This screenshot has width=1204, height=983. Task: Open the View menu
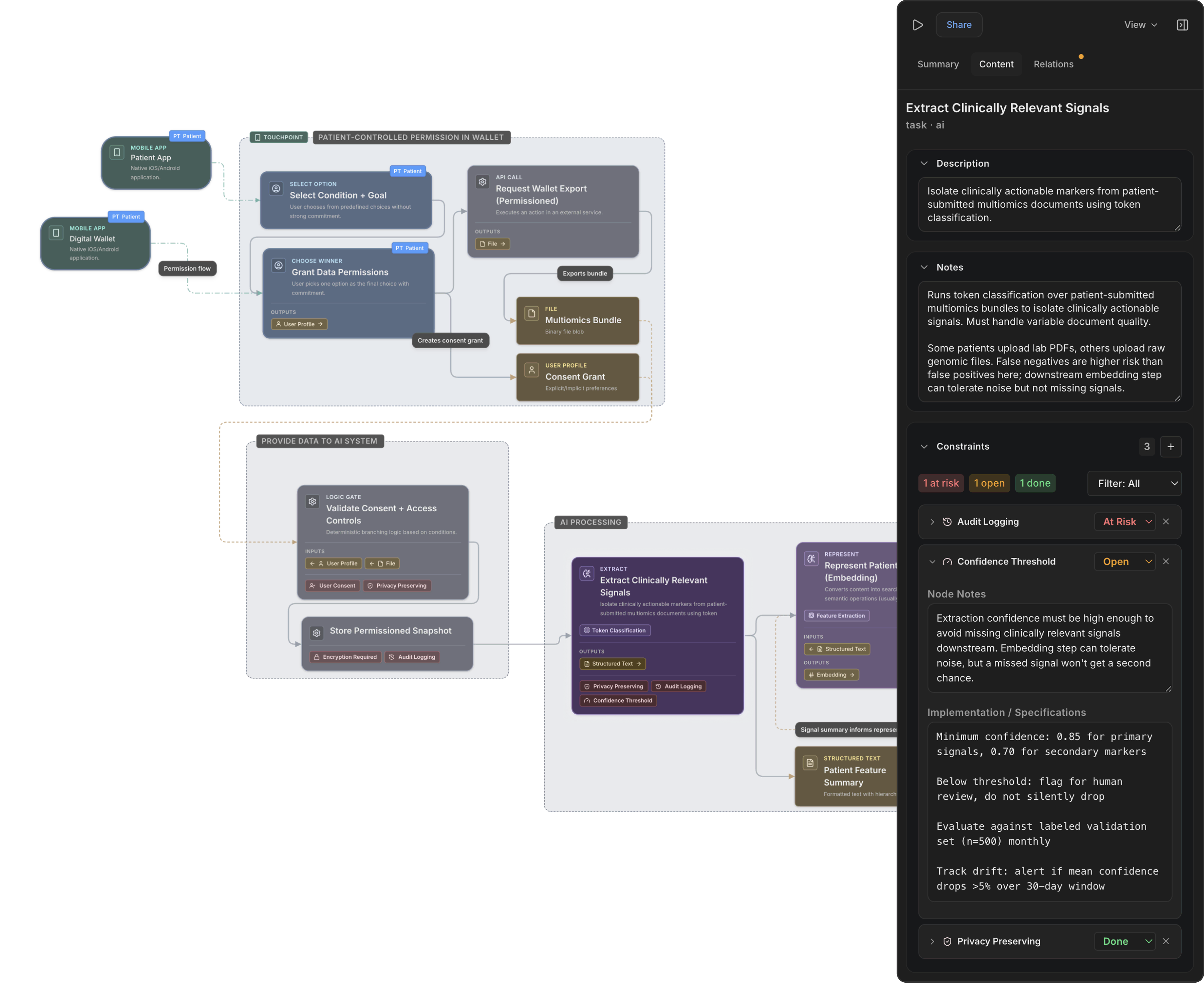click(x=1140, y=25)
